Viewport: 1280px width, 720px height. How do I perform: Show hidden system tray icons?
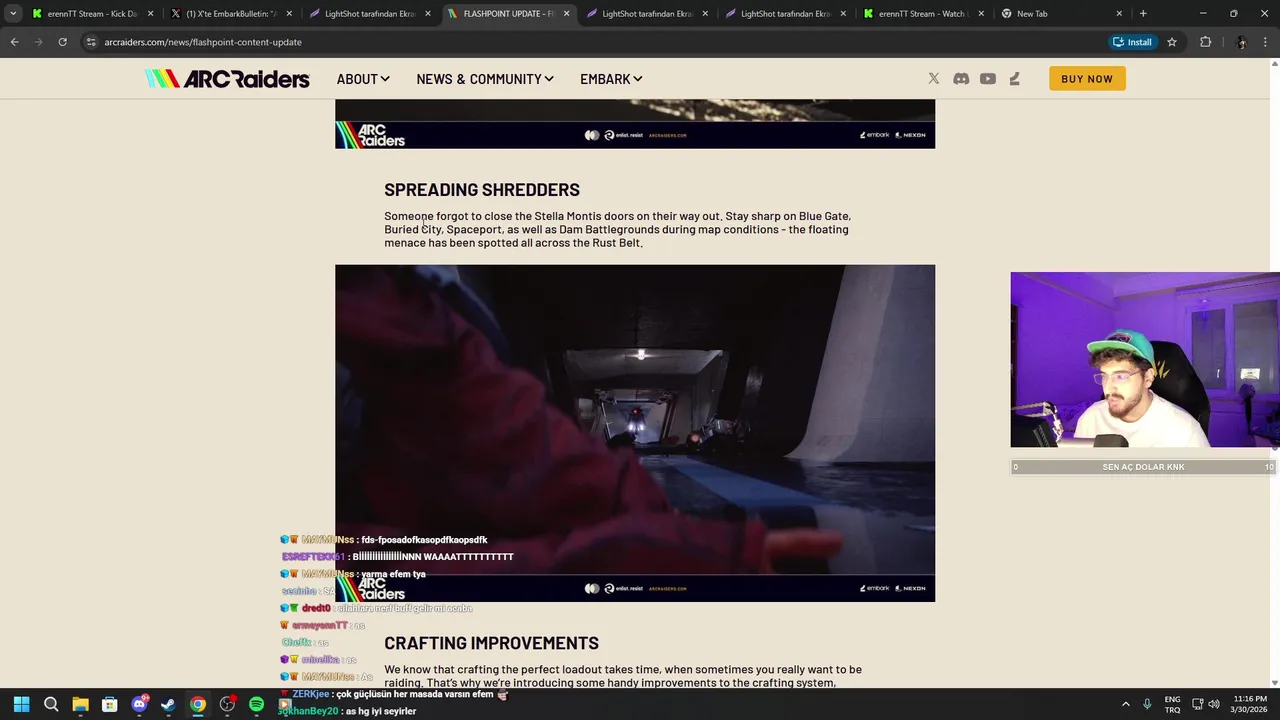(x=1125, y=704)
